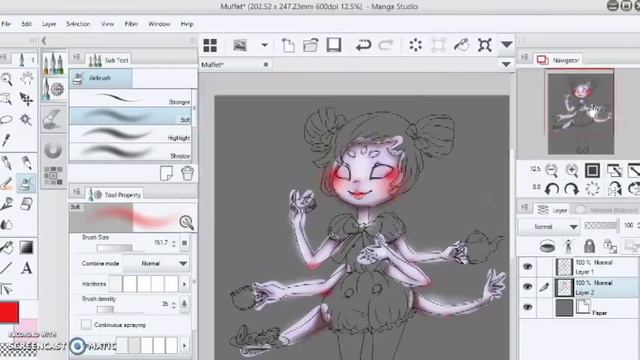640x360 pixels.
Task: Click the Brush Size value stepper
Action: point(174,244)
